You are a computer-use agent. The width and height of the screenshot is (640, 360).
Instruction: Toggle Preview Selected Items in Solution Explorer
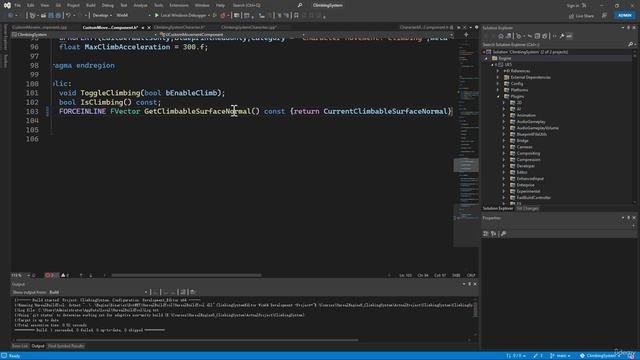[569, 36]
